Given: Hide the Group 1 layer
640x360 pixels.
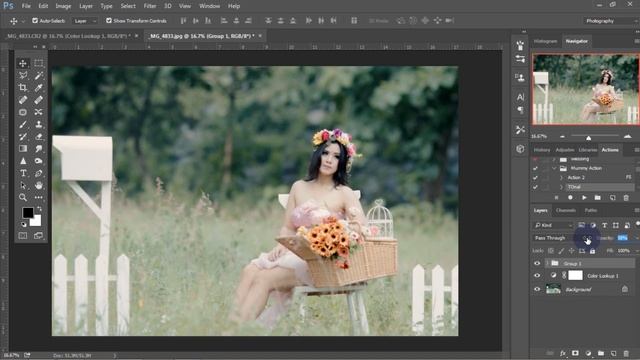Looking at the screenshot, I should 537,263.
